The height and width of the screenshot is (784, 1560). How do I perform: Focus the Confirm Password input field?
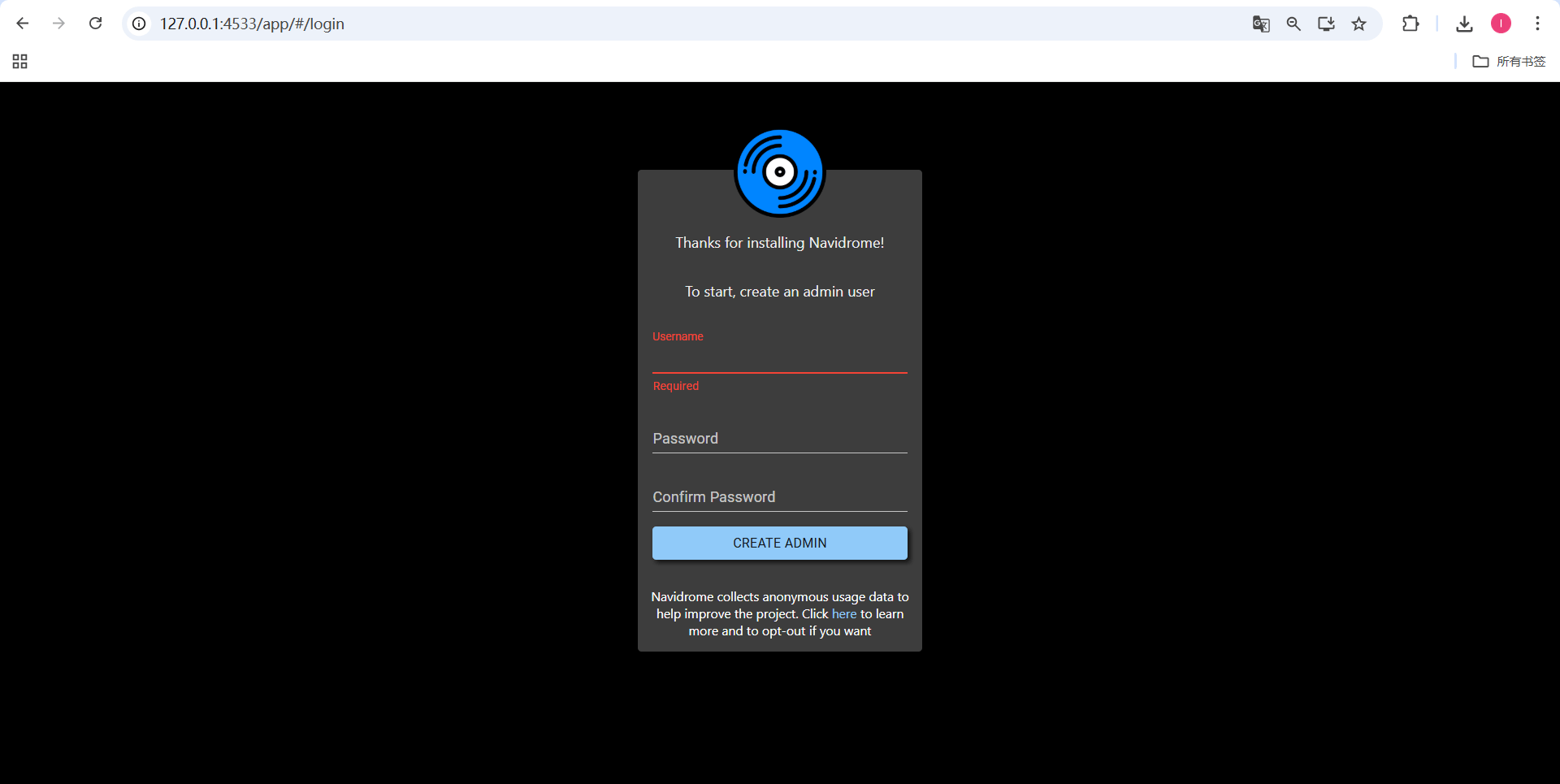tap(780, 497)
